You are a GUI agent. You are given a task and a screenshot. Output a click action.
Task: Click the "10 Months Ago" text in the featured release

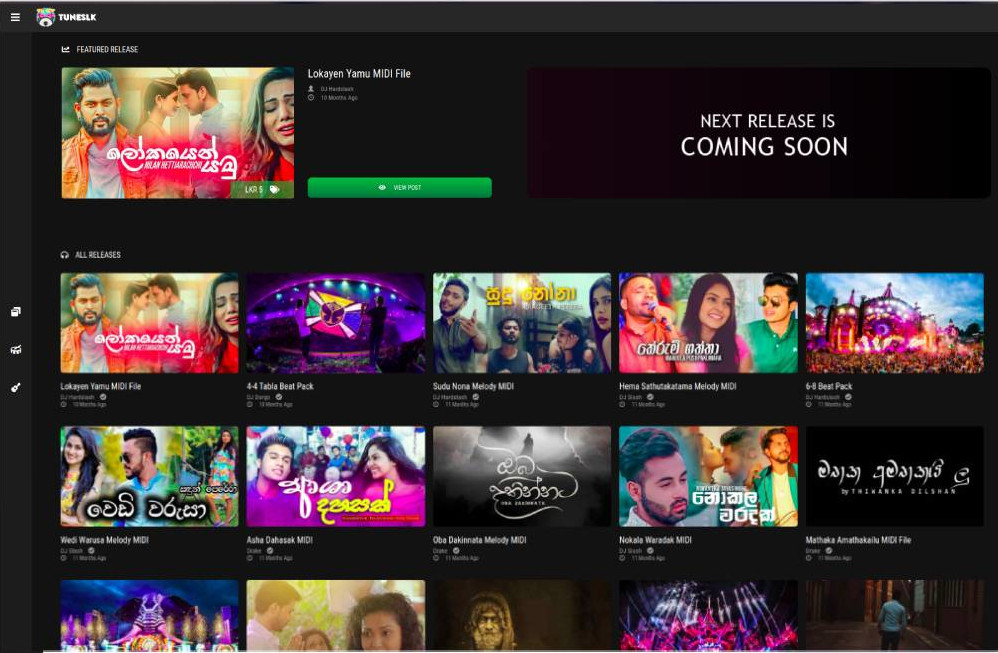pyautogui.click(x=339, y=98)
